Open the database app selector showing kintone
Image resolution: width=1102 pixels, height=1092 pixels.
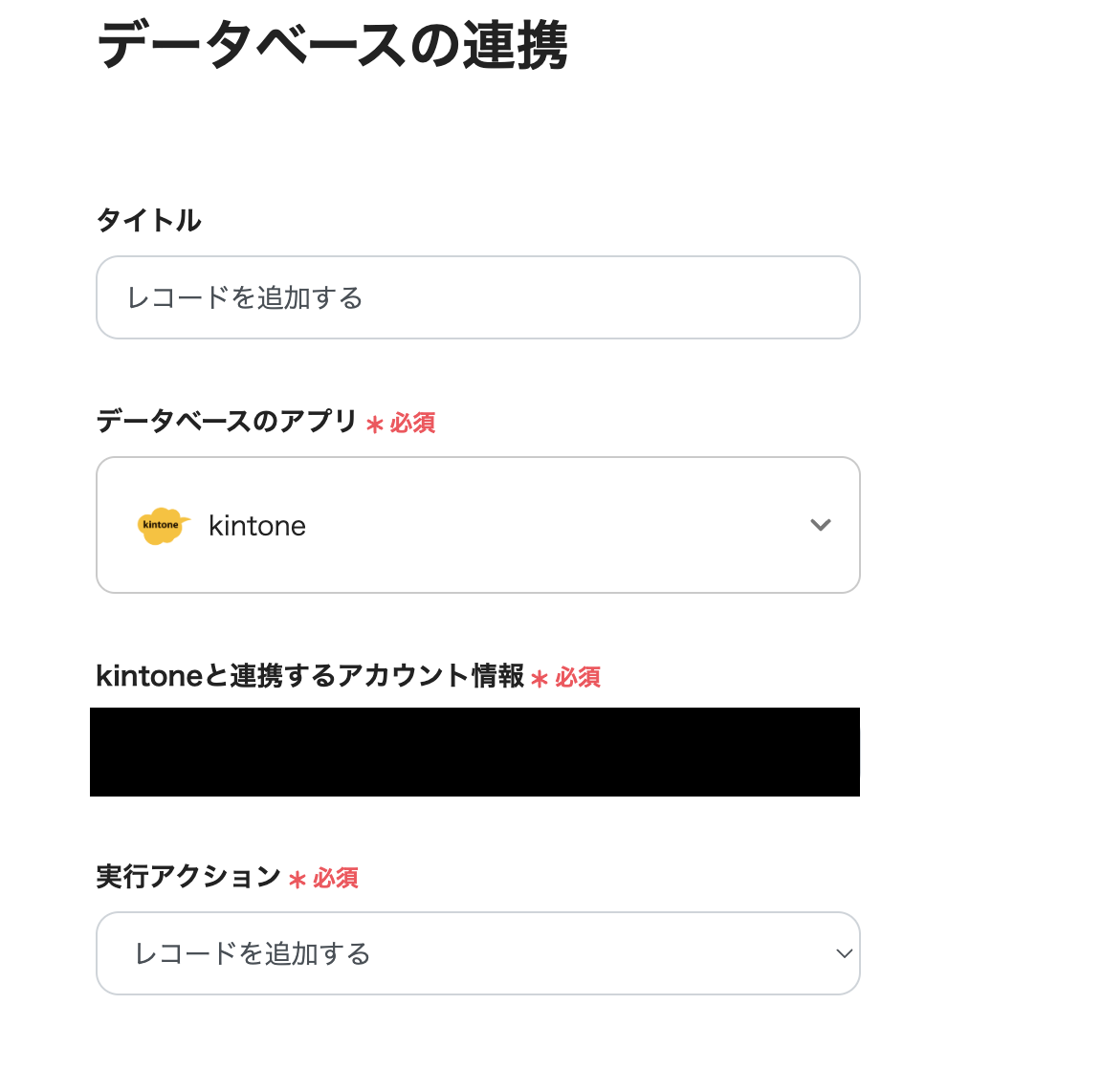(x=478, y=525)
